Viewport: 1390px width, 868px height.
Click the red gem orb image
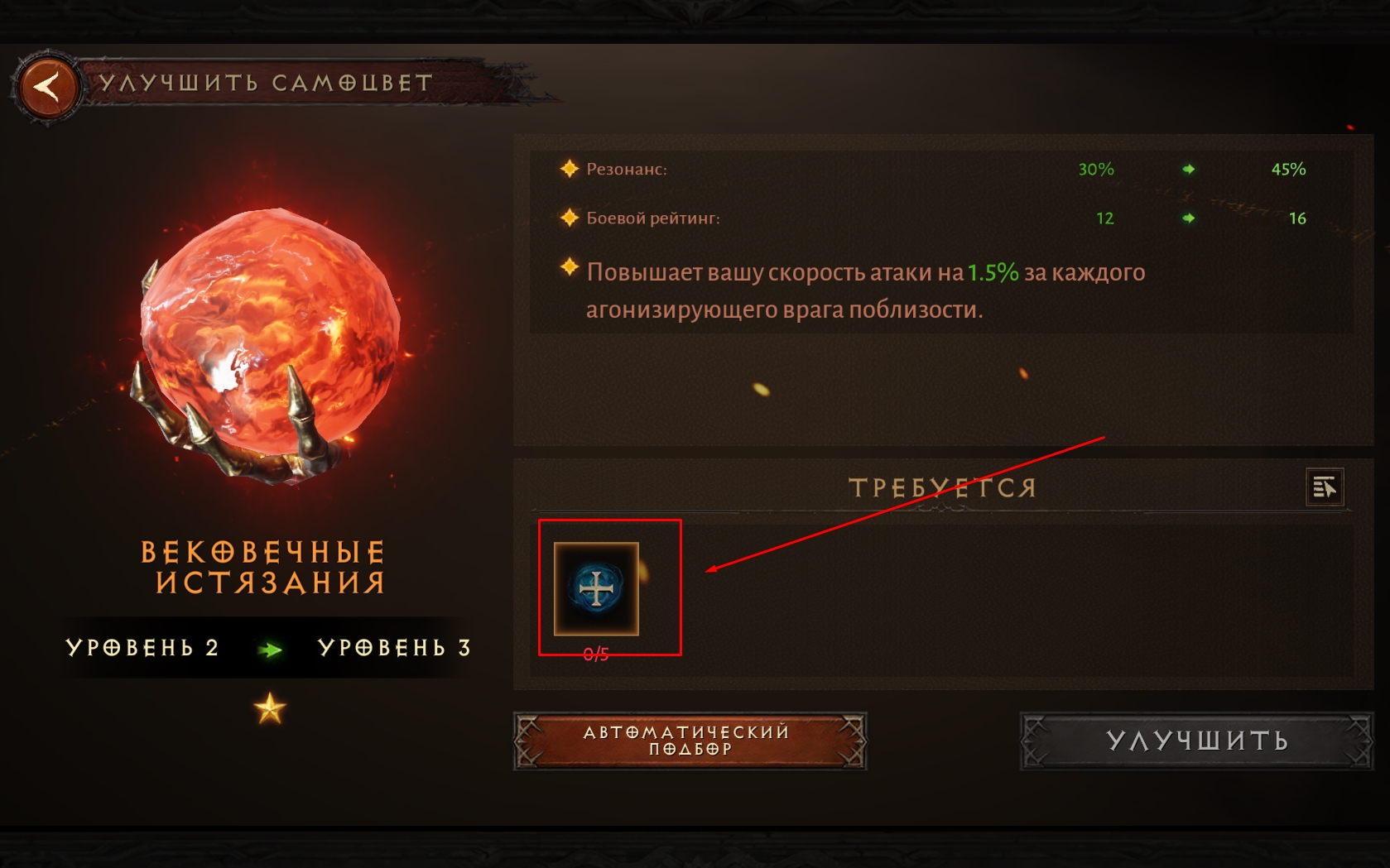point(269,343)
